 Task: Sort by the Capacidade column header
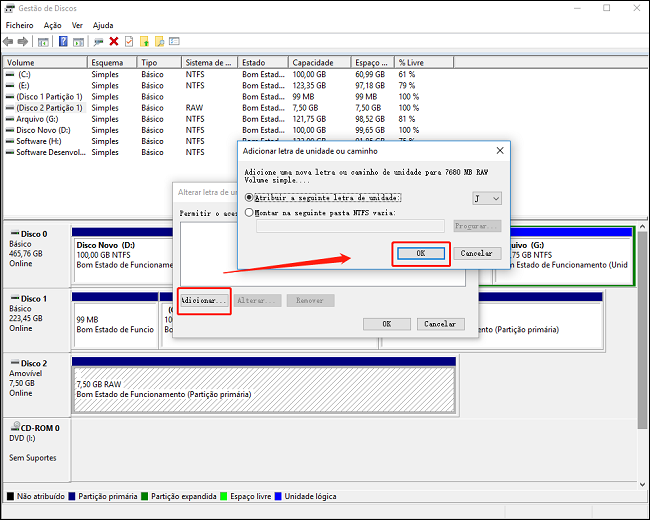pos(320,63)
